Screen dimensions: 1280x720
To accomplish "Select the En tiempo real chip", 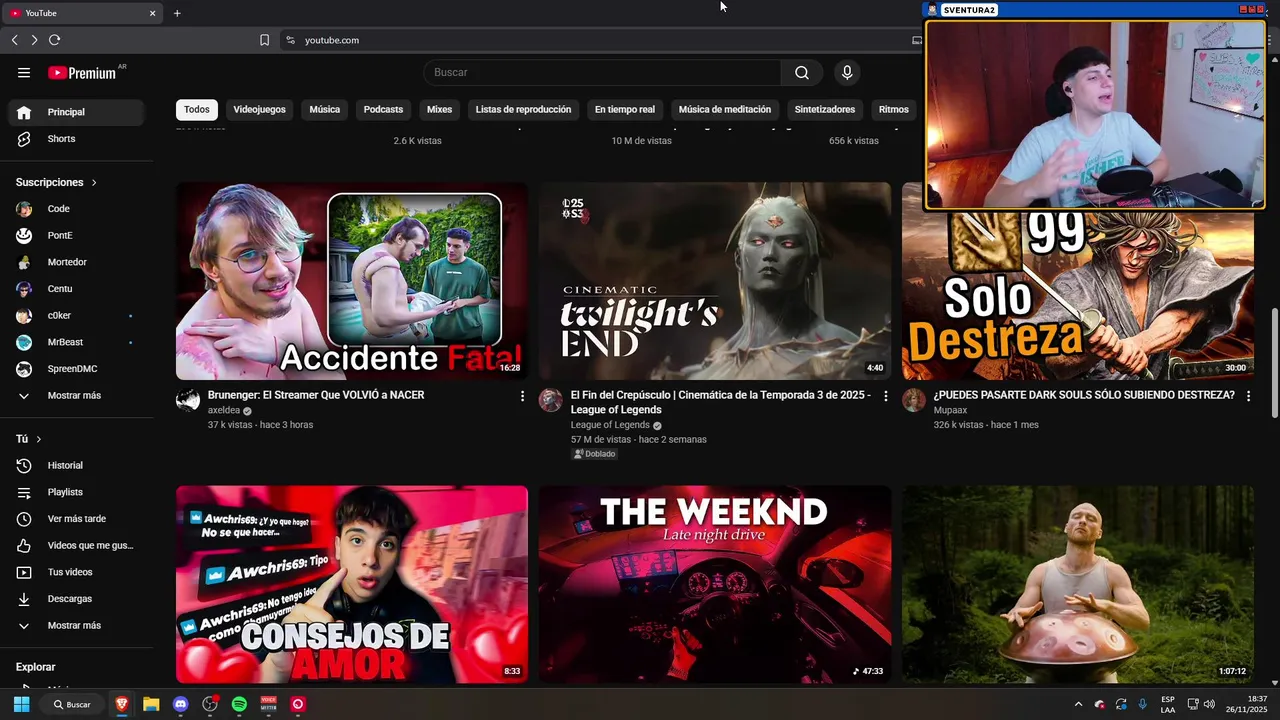I will tap(625, 110).
